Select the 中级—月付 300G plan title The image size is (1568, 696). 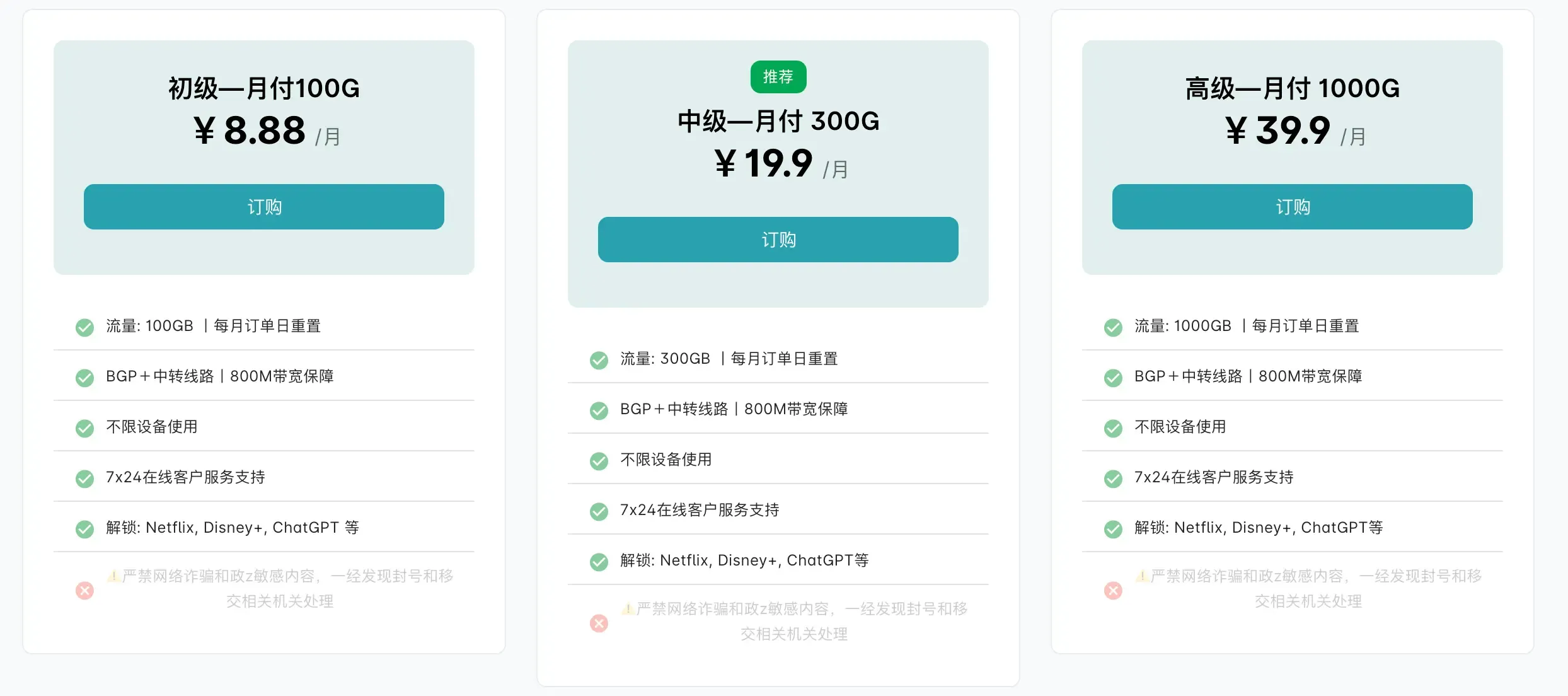coord(778,120)
